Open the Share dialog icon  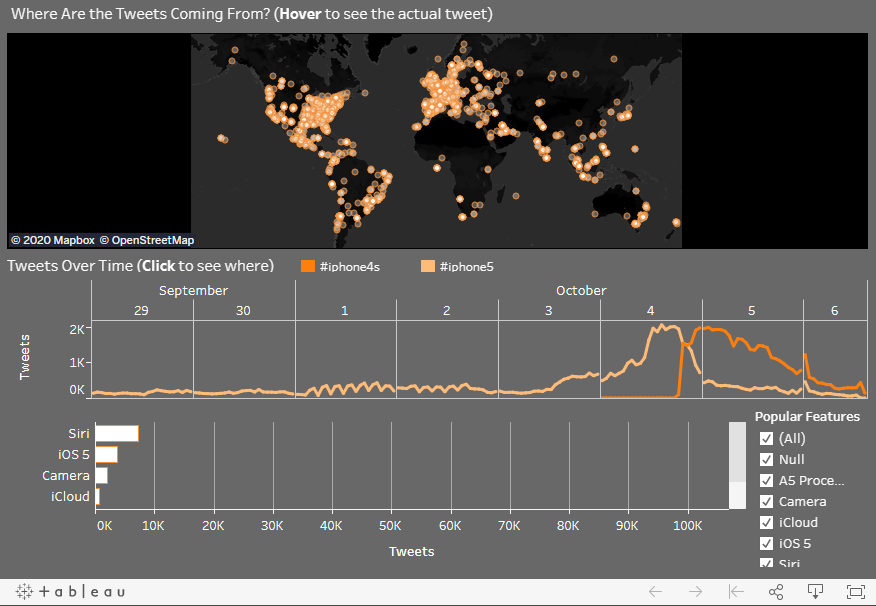776,592
